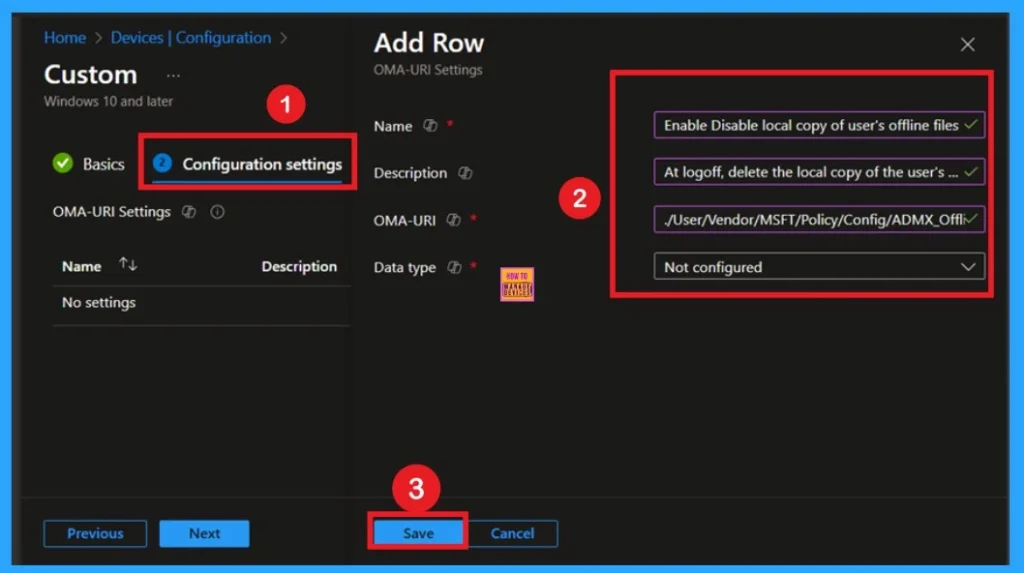1024x573 pixels.
Task: Sort the Name column with the arrows icon
Action: [x=128, y=265]
